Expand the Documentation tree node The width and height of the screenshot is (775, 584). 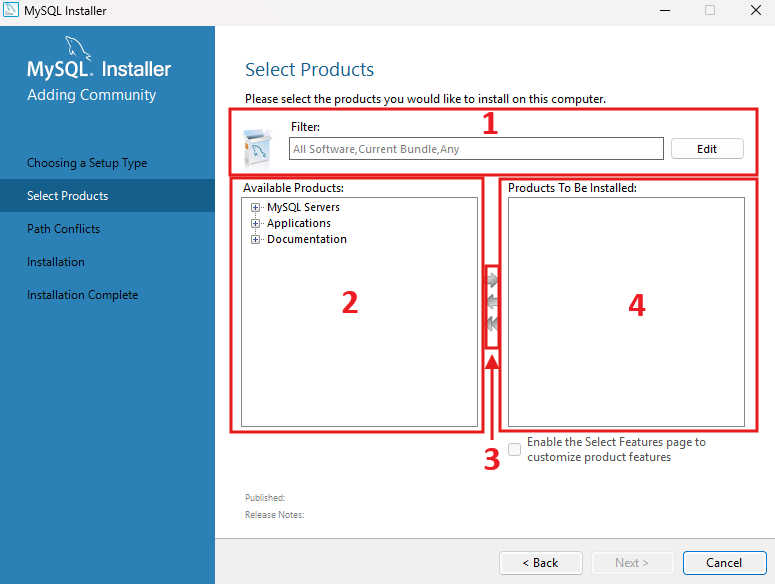[x=255, y=240]
